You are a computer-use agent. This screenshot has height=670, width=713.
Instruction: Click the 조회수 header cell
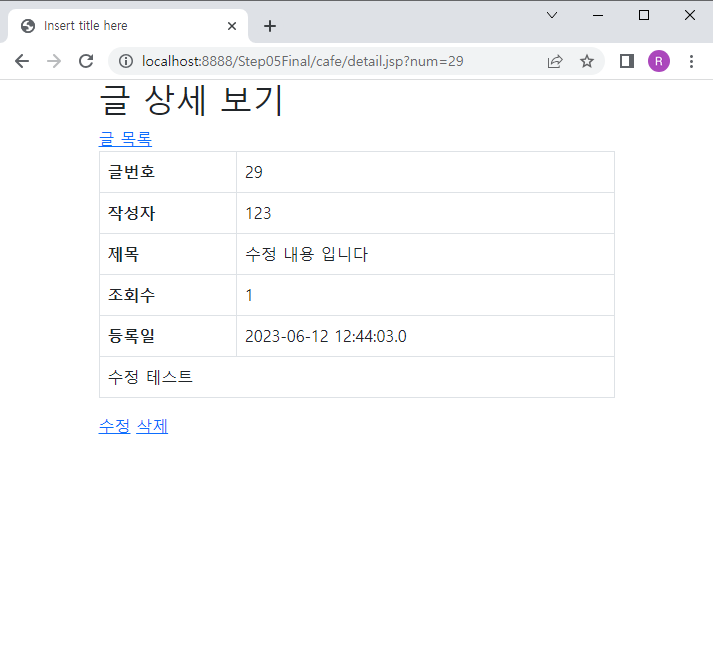pyautogui.click(x=168, y=295)
